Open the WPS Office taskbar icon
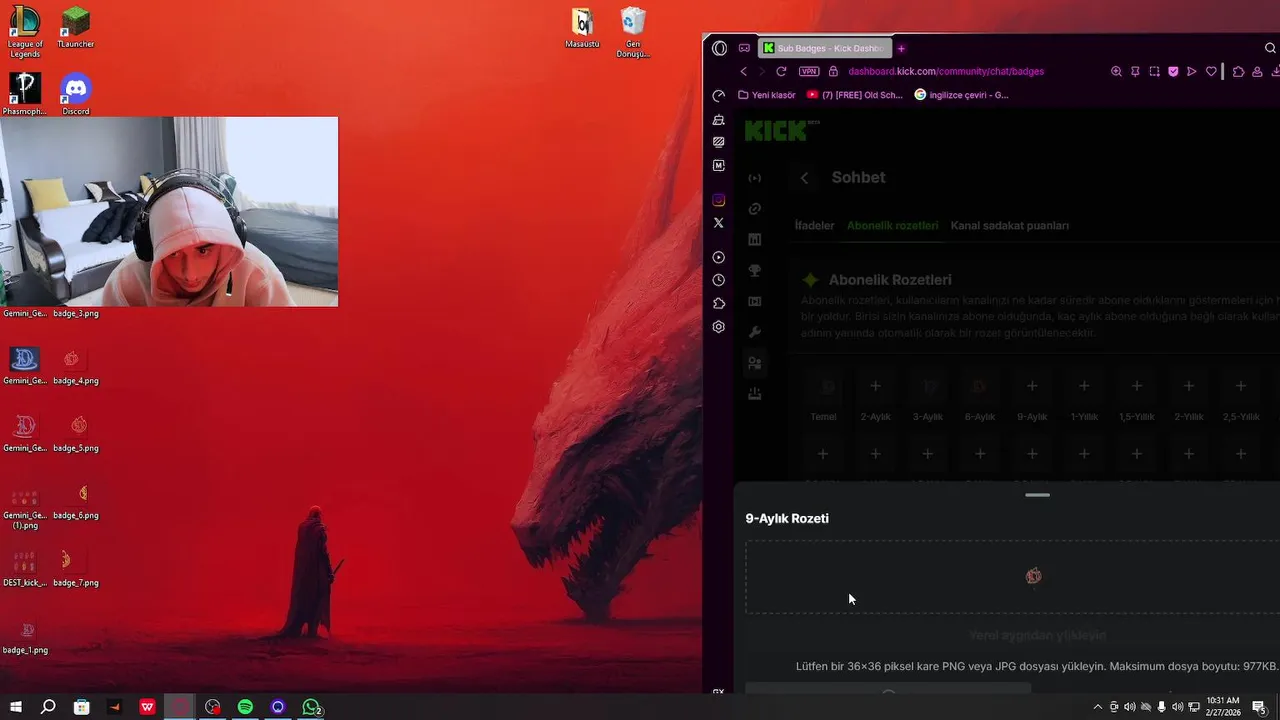Screen dimensions: 1280x720 147,707
